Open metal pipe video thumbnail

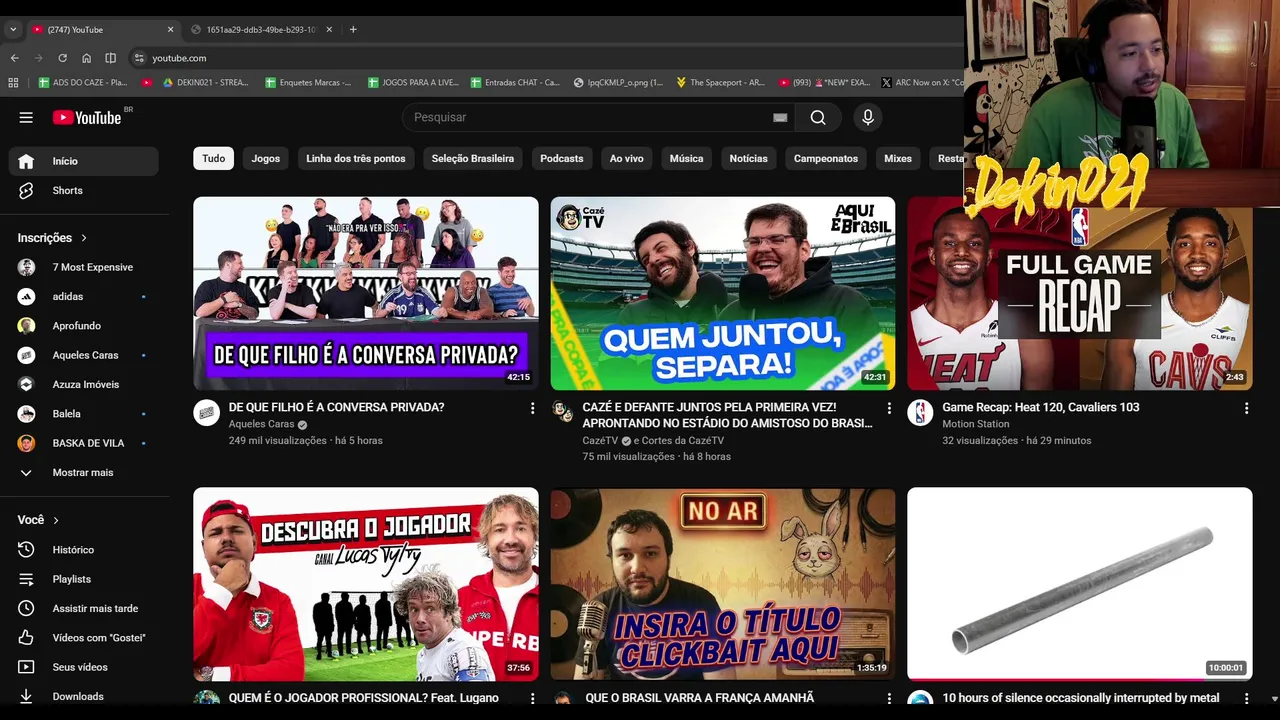[x=1080, y=584]
